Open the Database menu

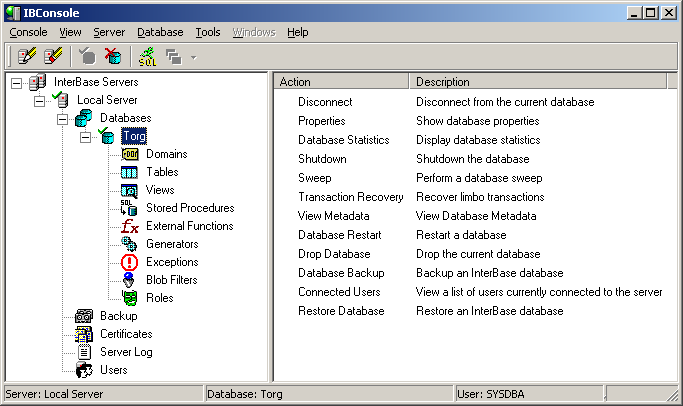point(160,32)
